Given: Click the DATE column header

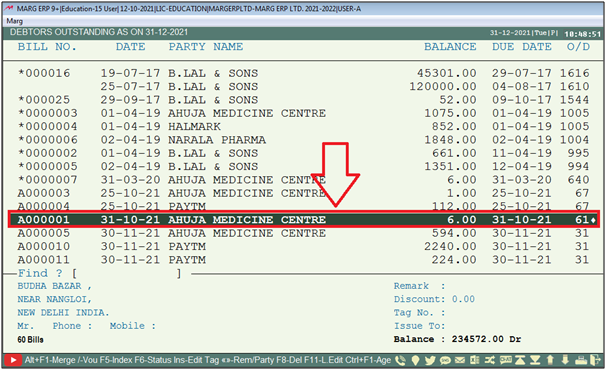Looking at the screenshot, I should [x=130, y=47].
